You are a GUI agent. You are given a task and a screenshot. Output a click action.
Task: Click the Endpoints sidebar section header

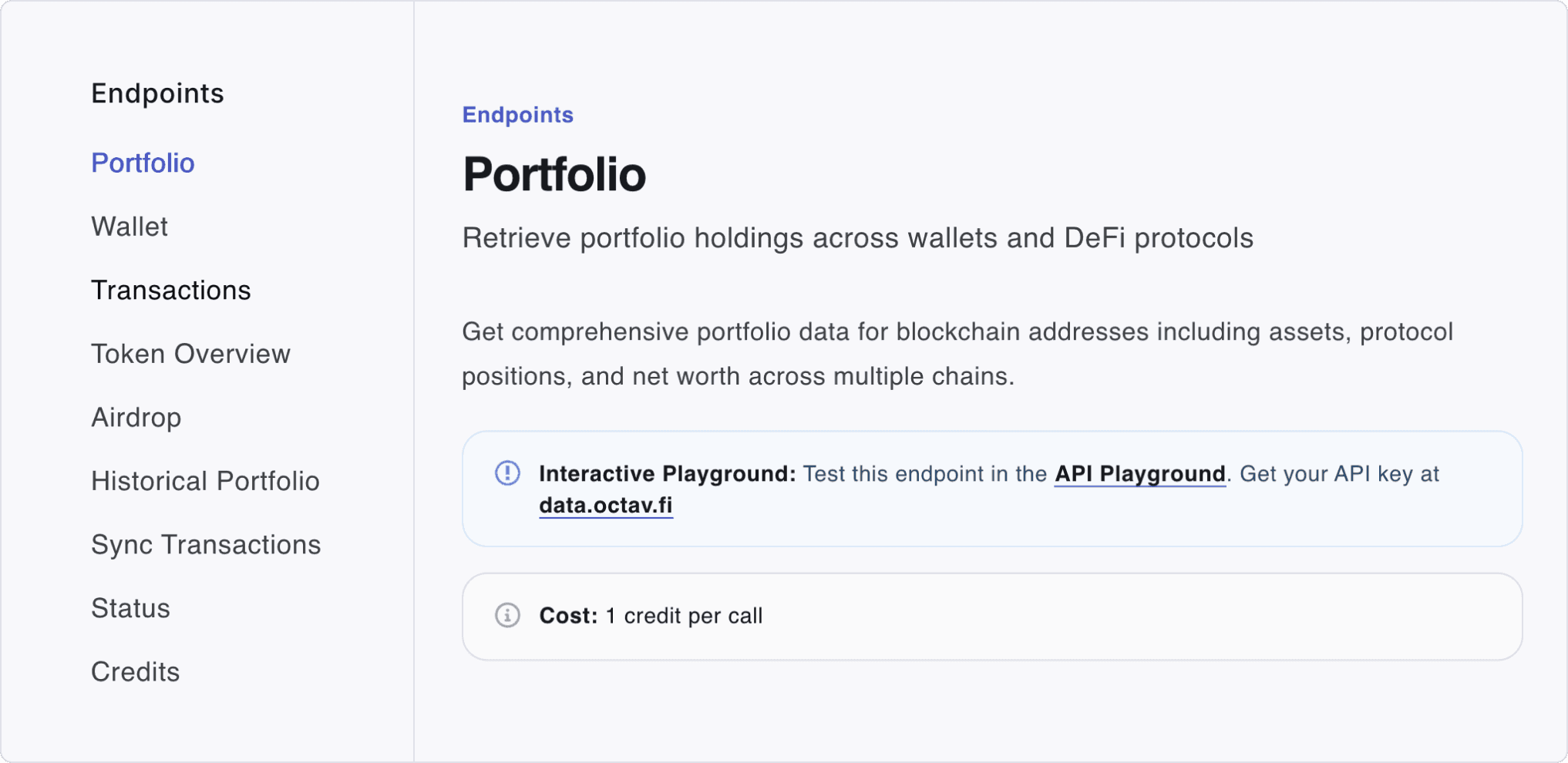click(157, 93)
